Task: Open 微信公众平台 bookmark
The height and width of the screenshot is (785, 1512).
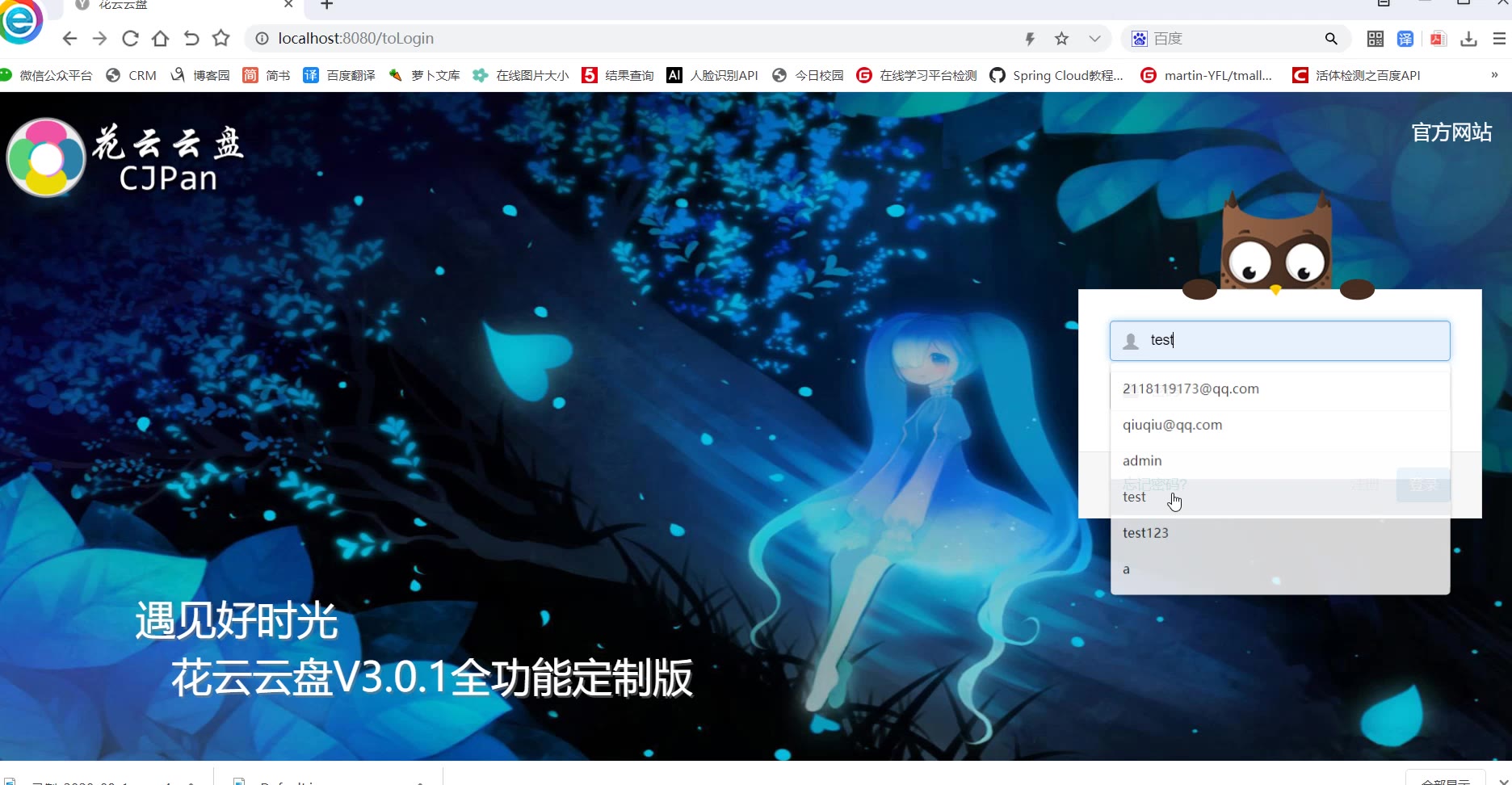Action: tap(47, 75)
